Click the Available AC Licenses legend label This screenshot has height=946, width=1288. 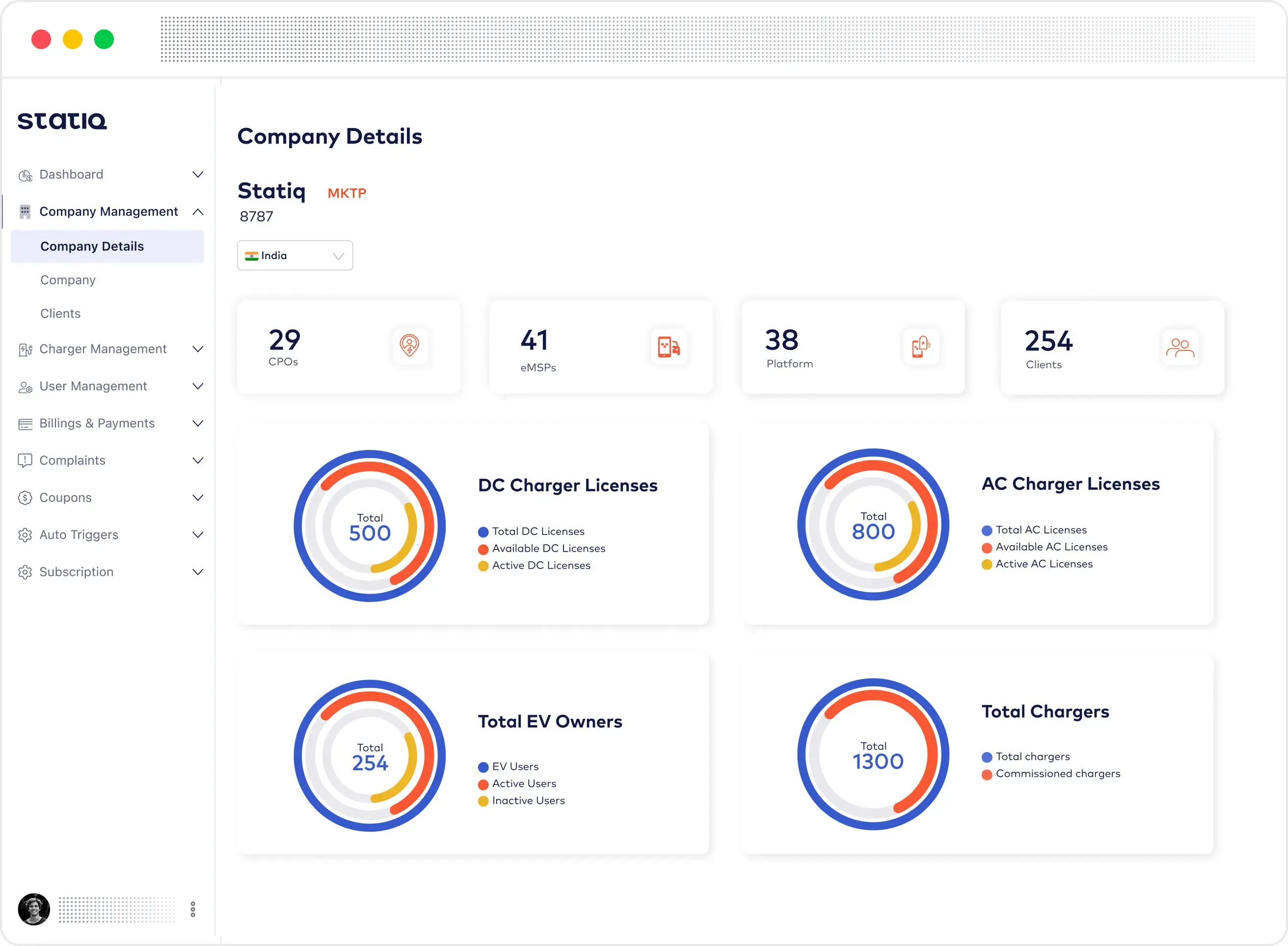(x=1051, y=548)
